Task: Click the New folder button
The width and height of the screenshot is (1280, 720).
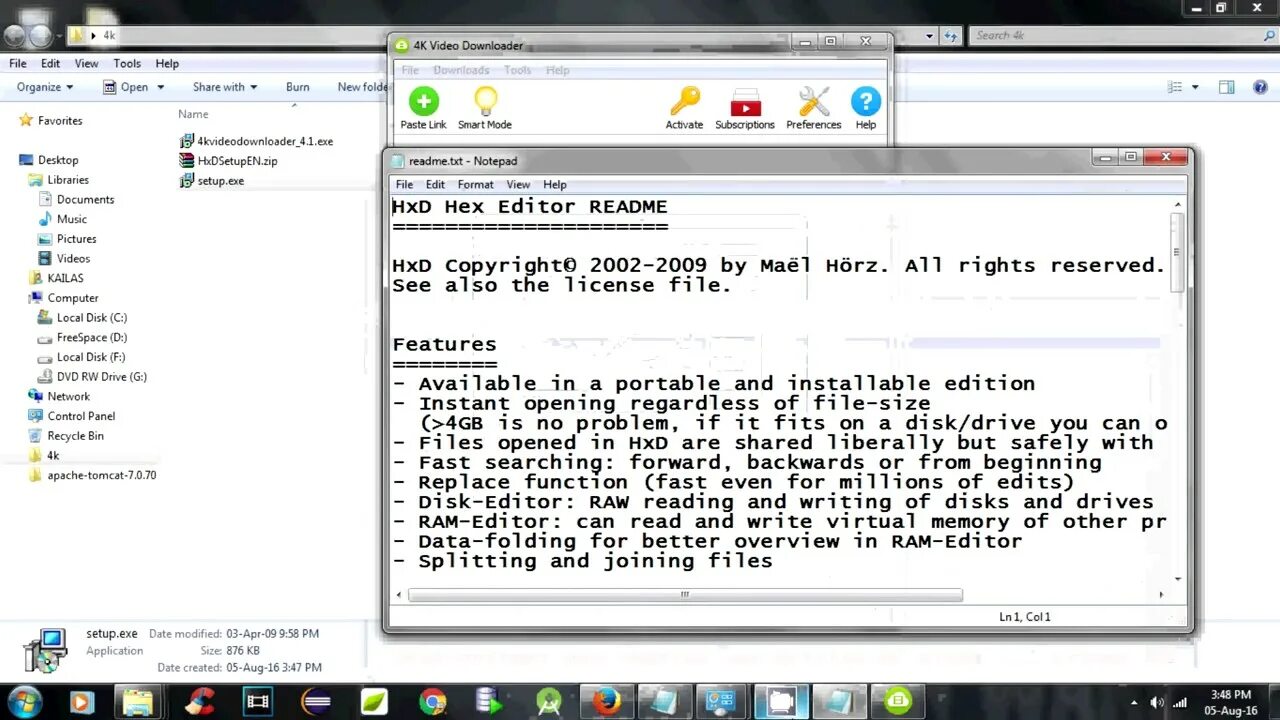Action: click(x=363, y=87)
